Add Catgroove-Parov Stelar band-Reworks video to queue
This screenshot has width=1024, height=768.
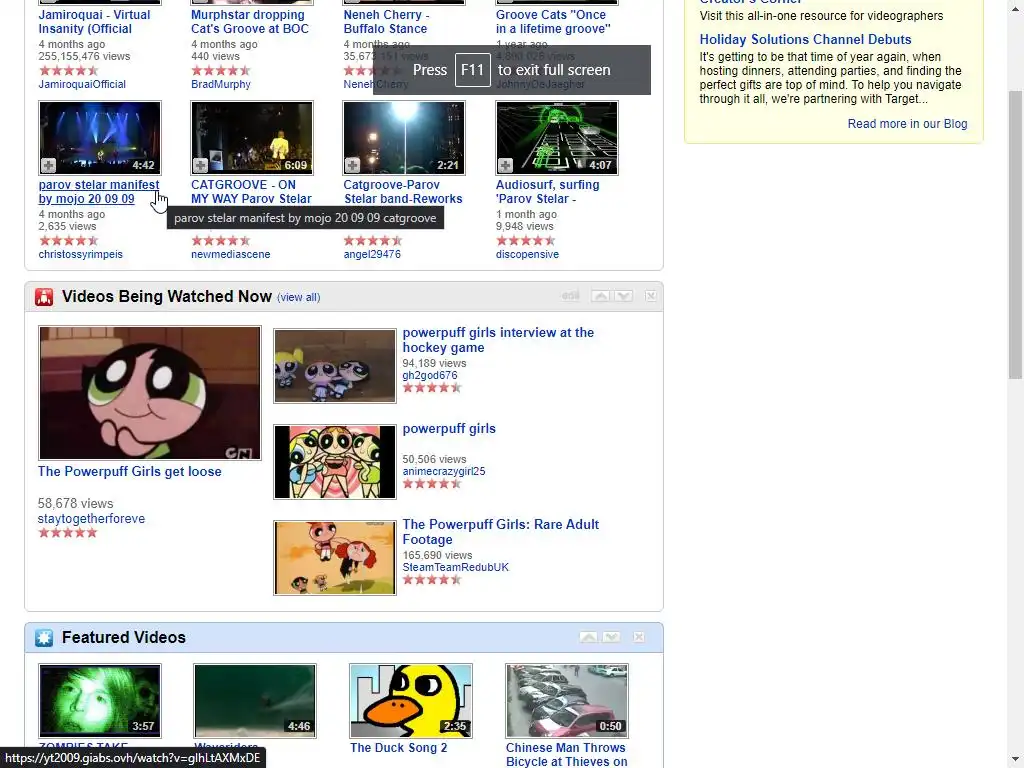pyautogui.click(x=353, y=165)
